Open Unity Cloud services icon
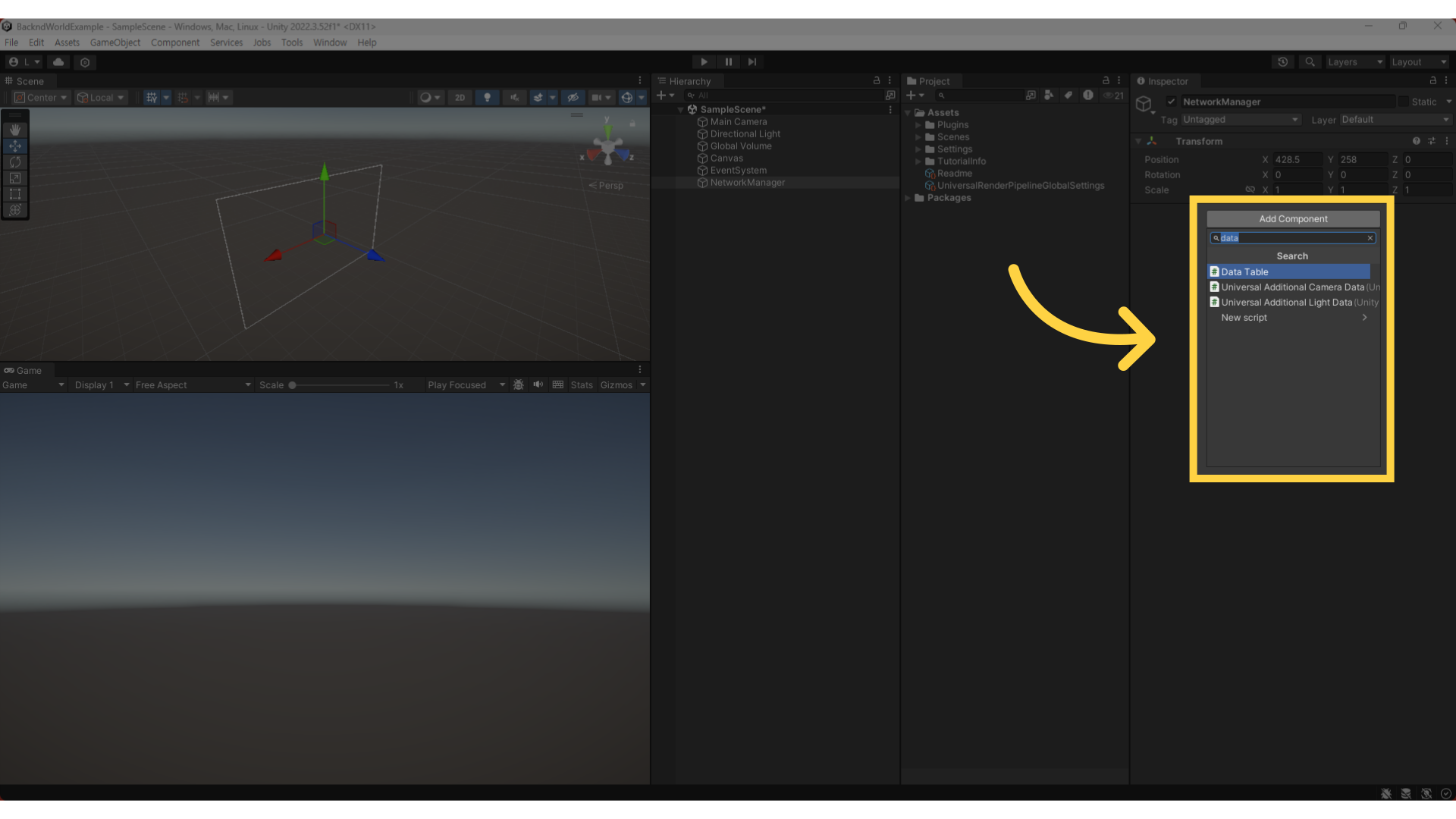1456x819 pixels. click(58, 62)
